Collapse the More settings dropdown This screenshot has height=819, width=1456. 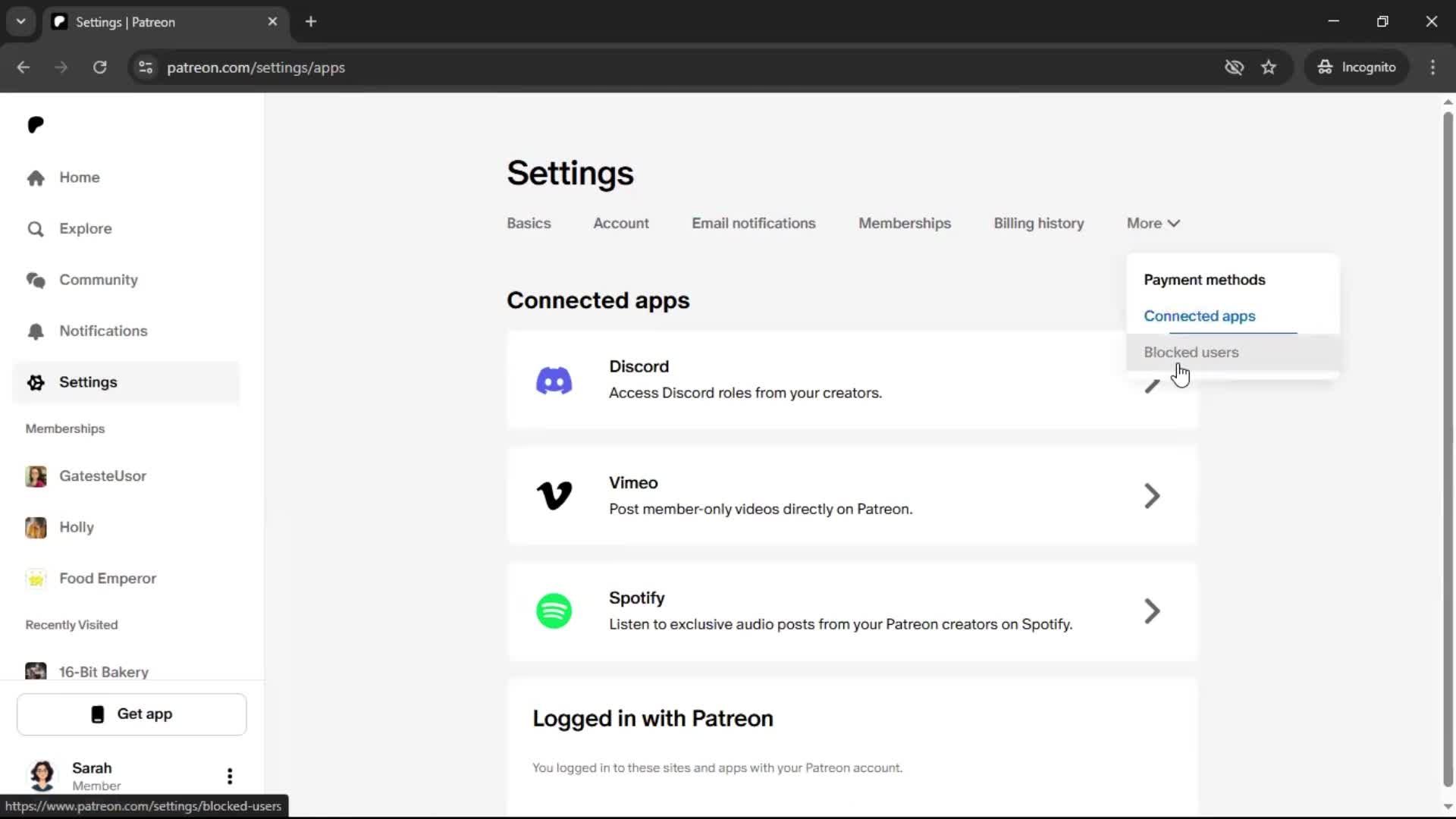[x=1153, y=224]
